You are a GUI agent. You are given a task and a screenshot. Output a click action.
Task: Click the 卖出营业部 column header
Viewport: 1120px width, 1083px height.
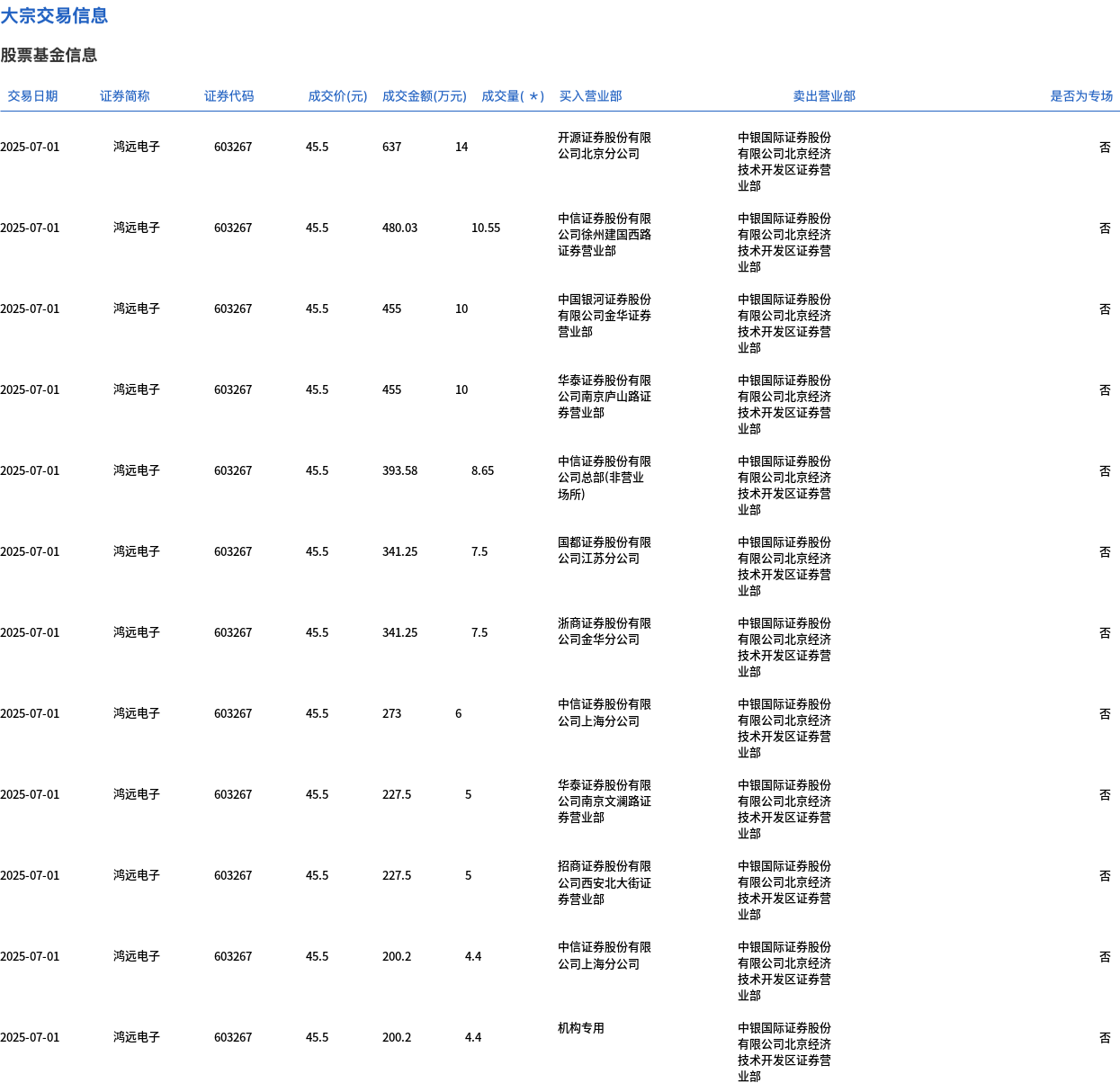[823, 96]
